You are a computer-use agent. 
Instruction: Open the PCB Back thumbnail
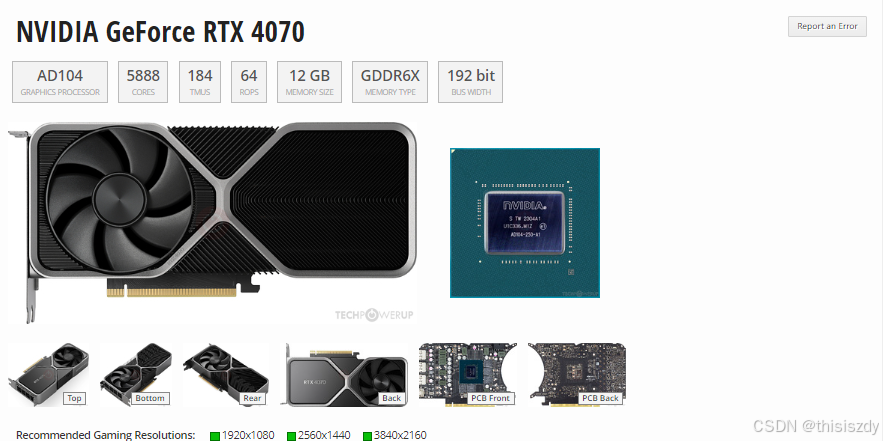click(577, 374)
